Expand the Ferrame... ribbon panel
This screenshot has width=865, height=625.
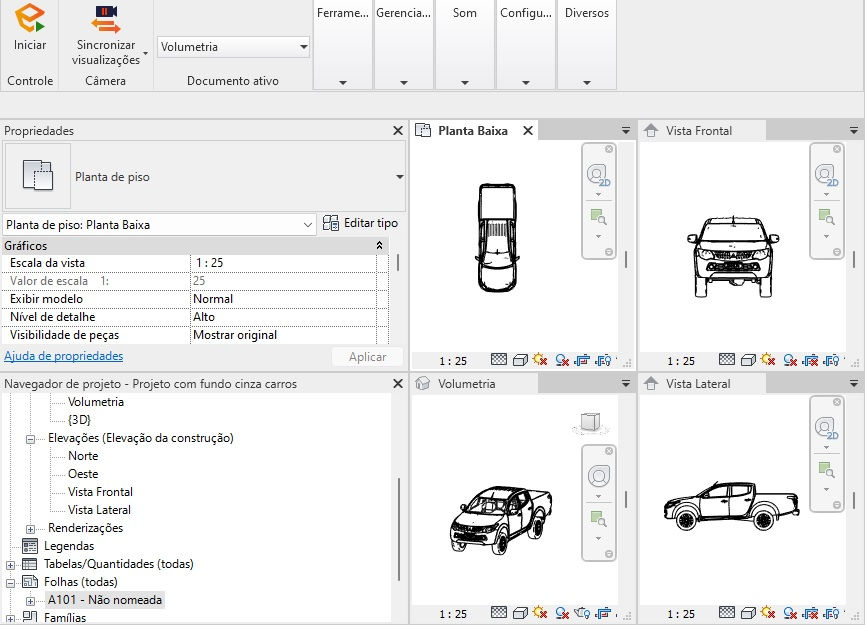pos(343,83)
